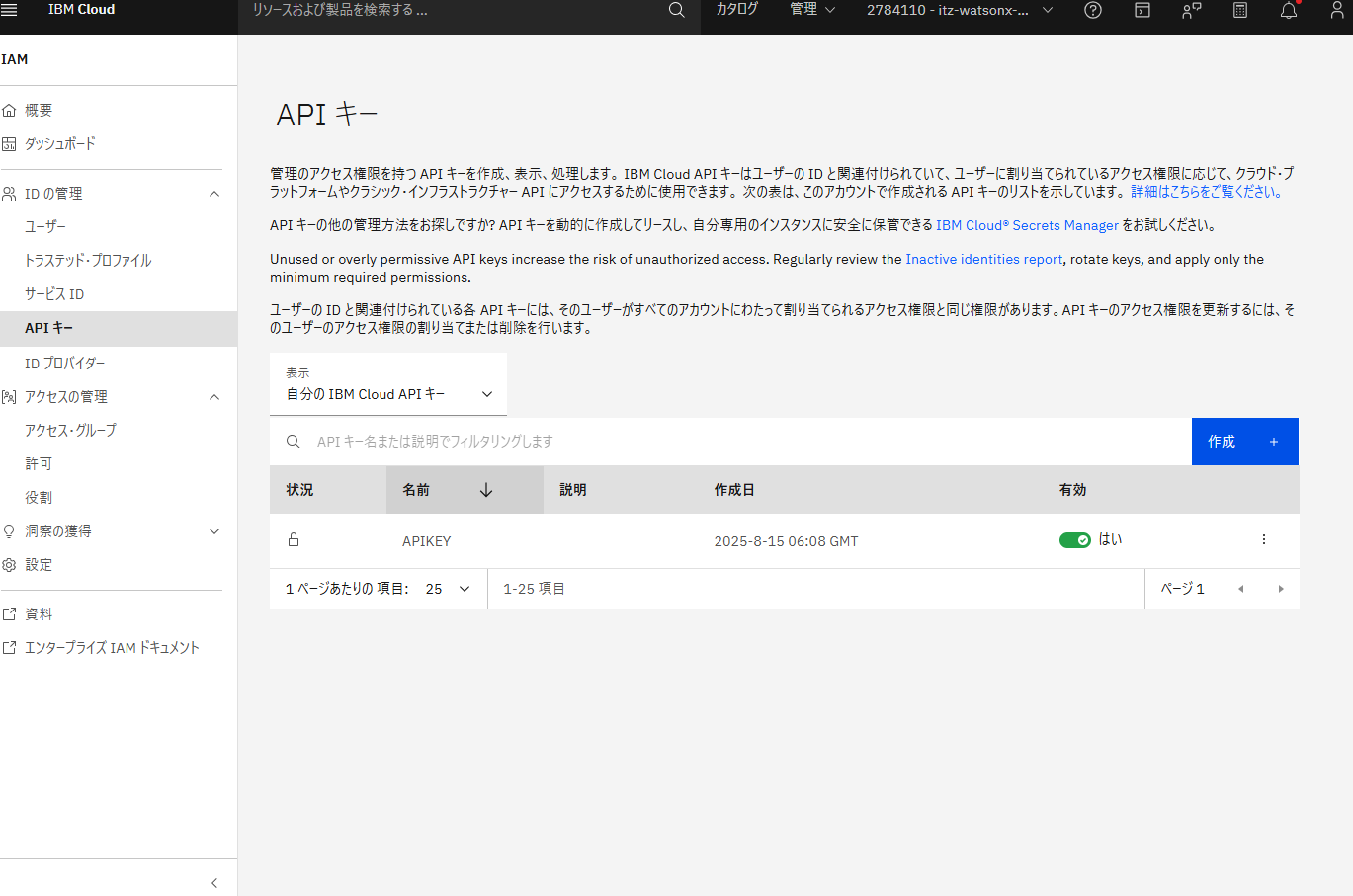
Task: Click the filter search magnifier icon
Action: (x=294, y=442)
